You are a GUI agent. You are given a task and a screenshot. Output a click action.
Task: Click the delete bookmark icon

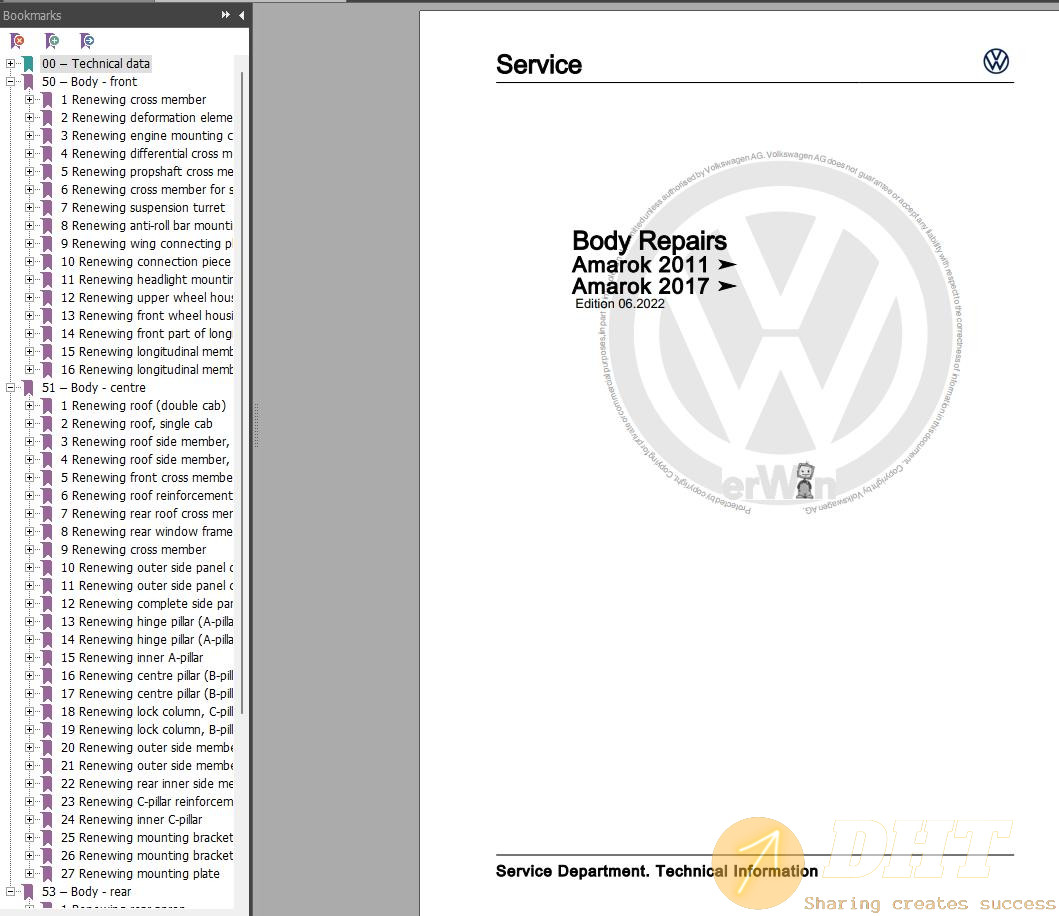click(17, 41)
